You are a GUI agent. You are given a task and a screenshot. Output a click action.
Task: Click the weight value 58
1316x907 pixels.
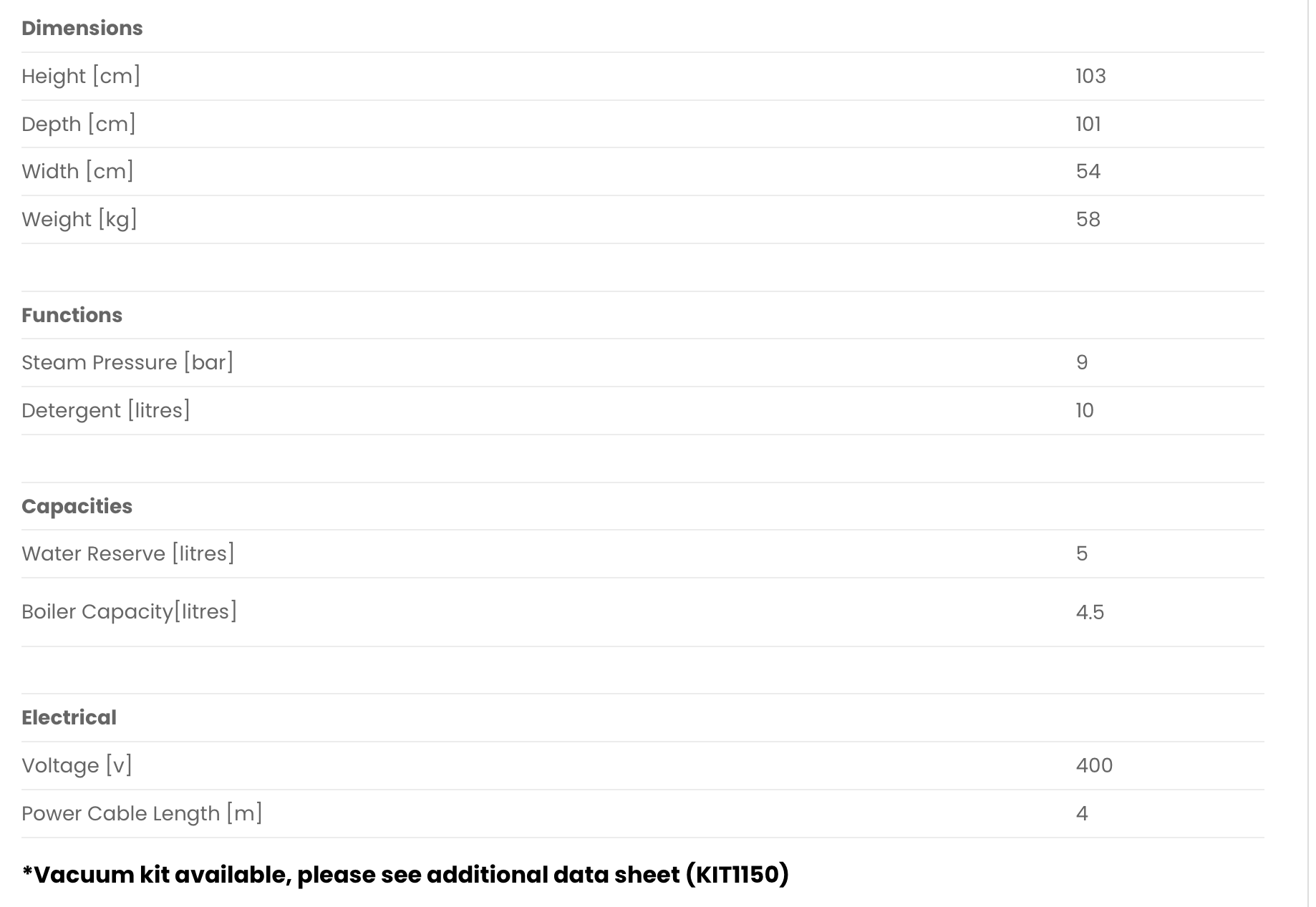point(1088,219)
